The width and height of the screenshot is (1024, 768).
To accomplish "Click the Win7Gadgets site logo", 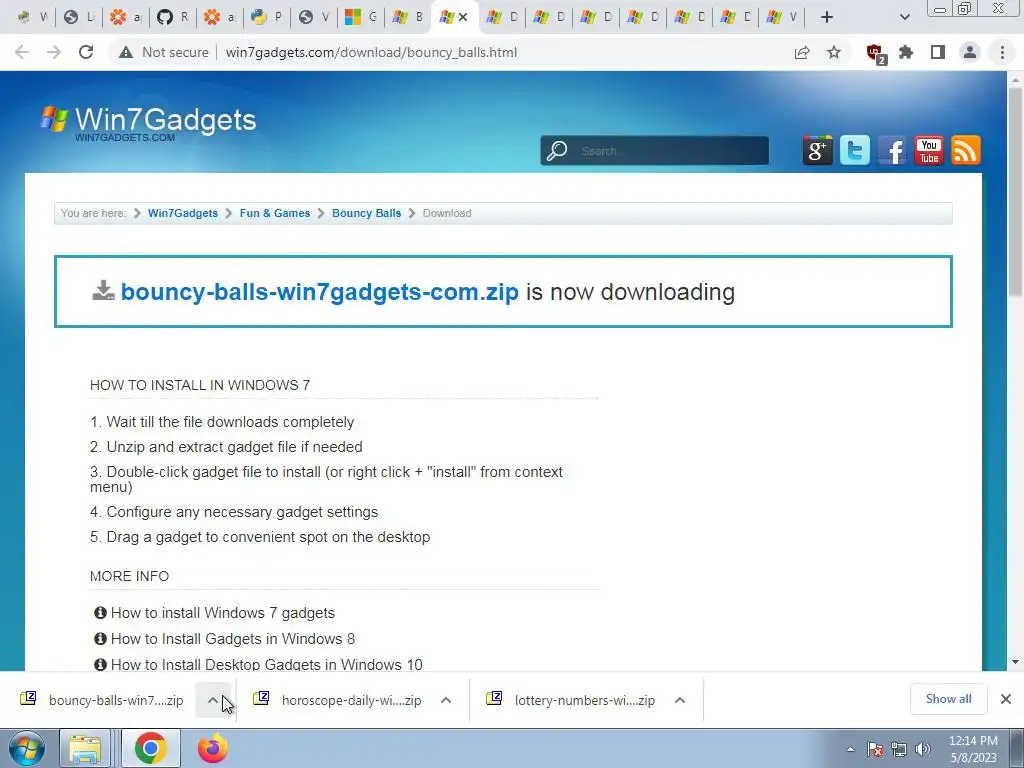I will click(x=148, y=121).
